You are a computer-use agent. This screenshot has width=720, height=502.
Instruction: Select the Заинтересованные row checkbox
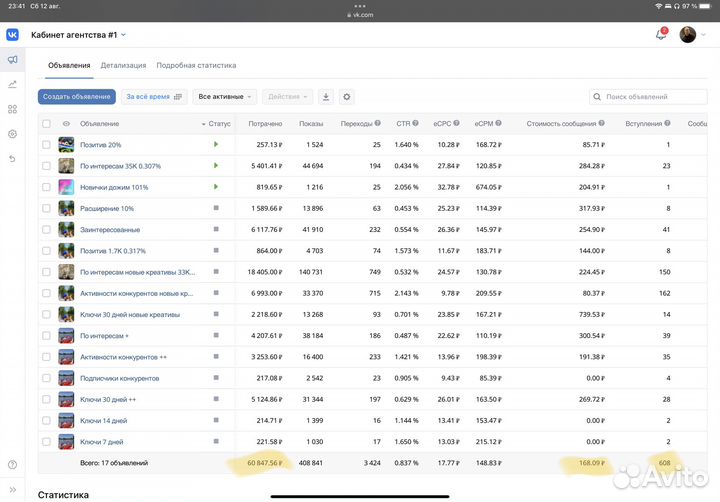pos(46,229)
